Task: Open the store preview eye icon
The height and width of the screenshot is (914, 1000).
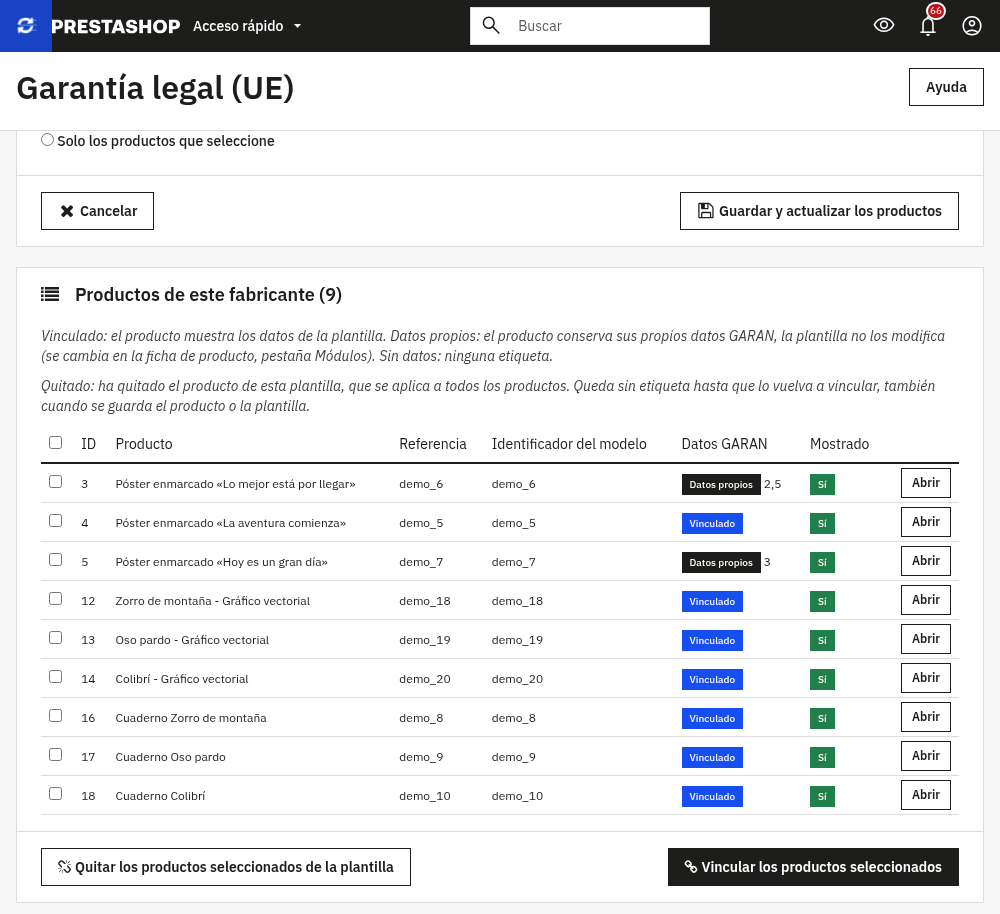Action: (x=883, y=26)
